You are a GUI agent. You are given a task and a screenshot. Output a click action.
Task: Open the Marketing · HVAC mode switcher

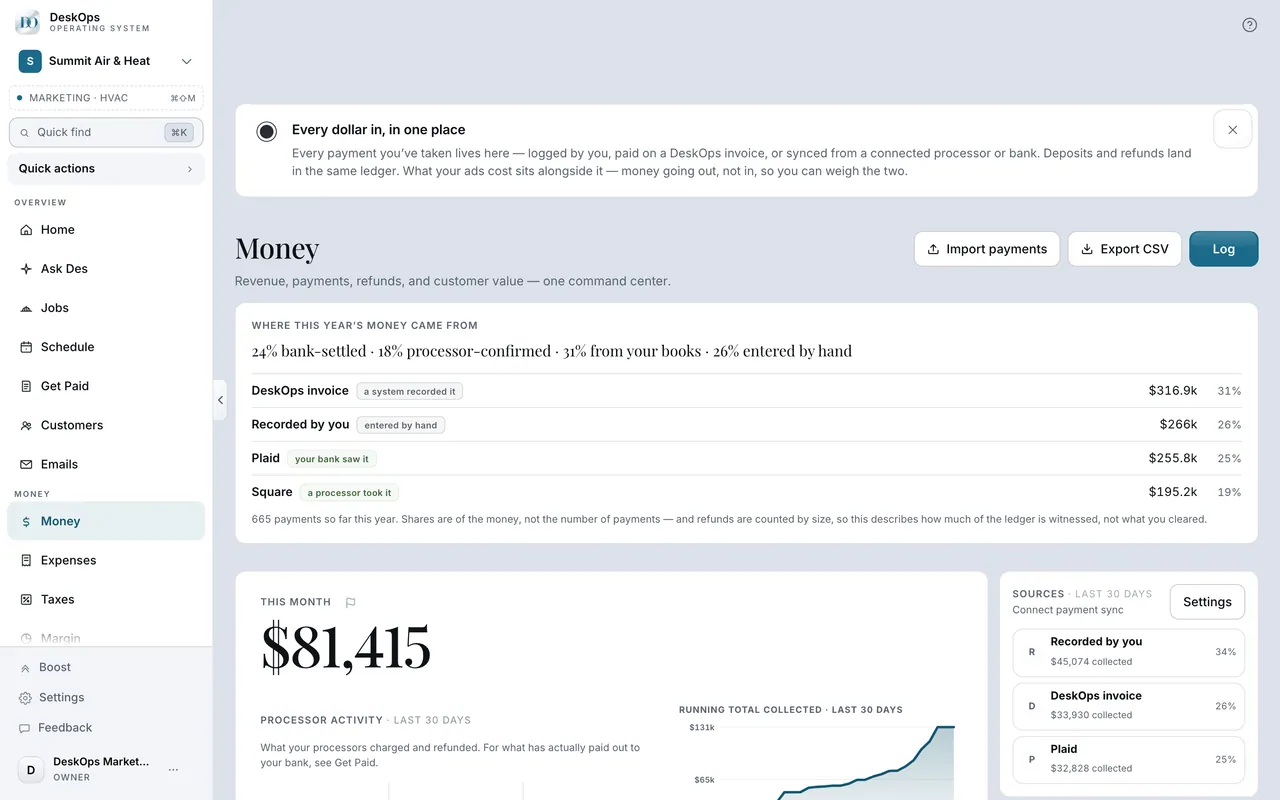tap(106, 98)
